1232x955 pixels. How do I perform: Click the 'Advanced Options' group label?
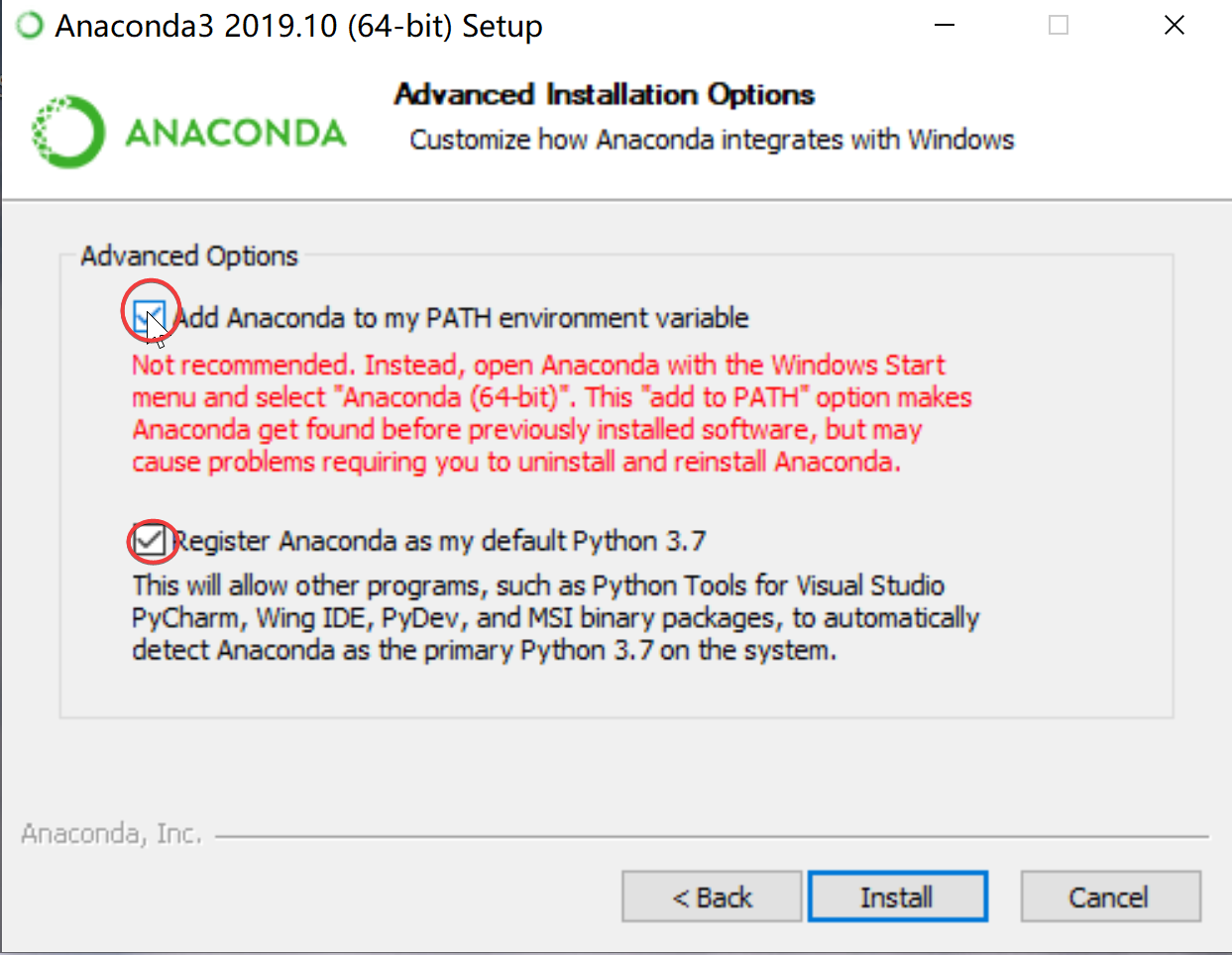pyautogui.click(x=188, y=256)
